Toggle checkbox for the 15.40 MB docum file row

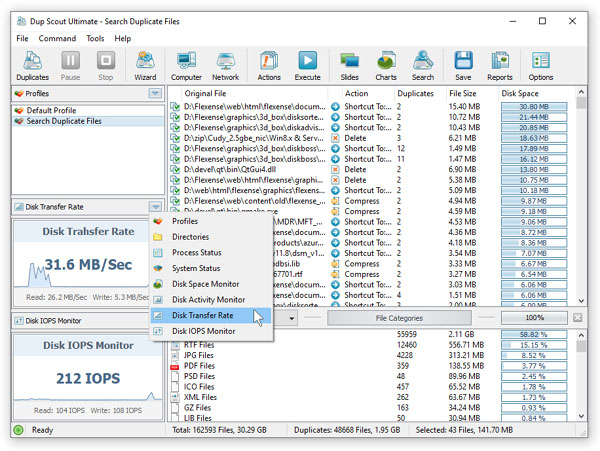click(x=175, y=107)
